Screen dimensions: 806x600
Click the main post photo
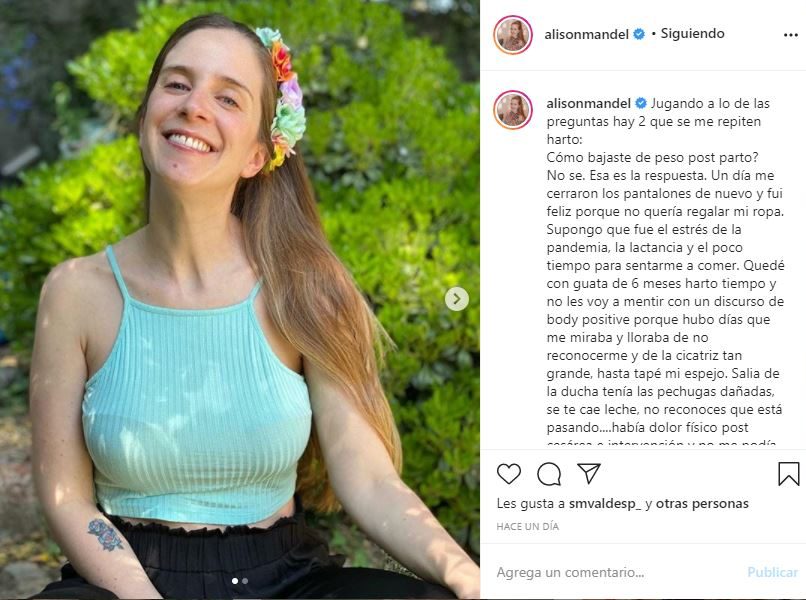coord(240,300)
